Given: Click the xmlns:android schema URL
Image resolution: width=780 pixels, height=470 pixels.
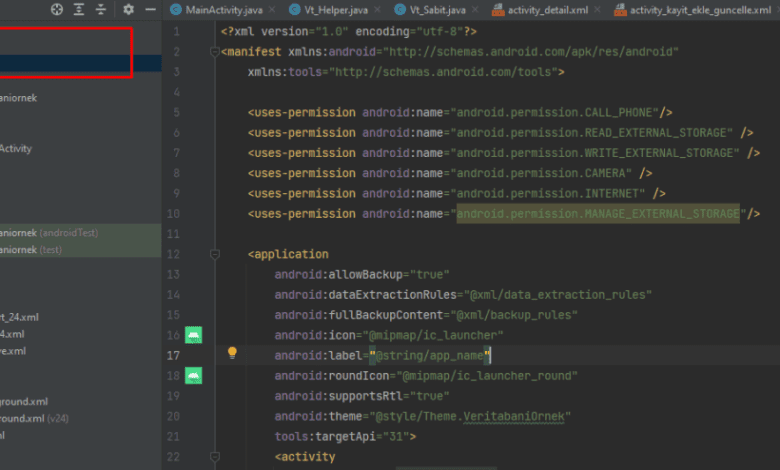Looking at the screenshot, I should (x=530, y=52).
